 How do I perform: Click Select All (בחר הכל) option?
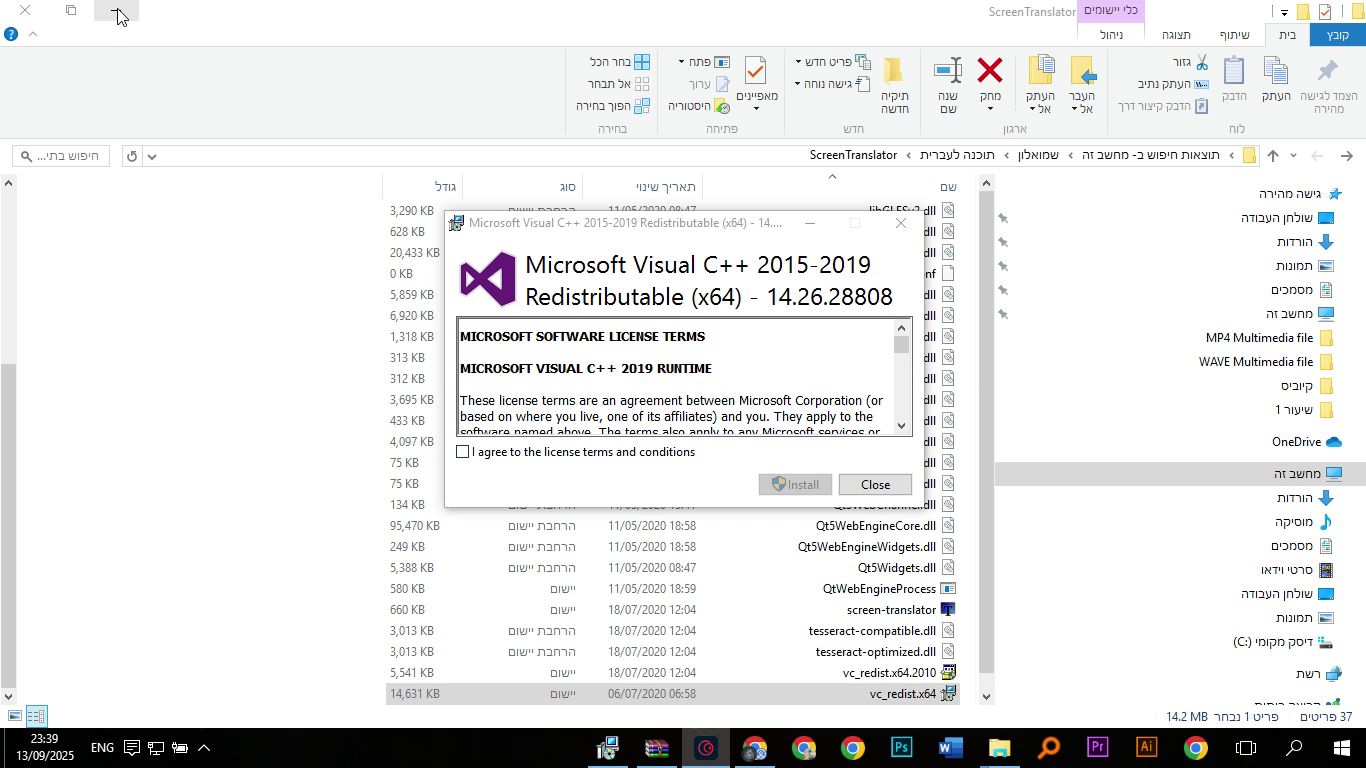coord(620,62)
